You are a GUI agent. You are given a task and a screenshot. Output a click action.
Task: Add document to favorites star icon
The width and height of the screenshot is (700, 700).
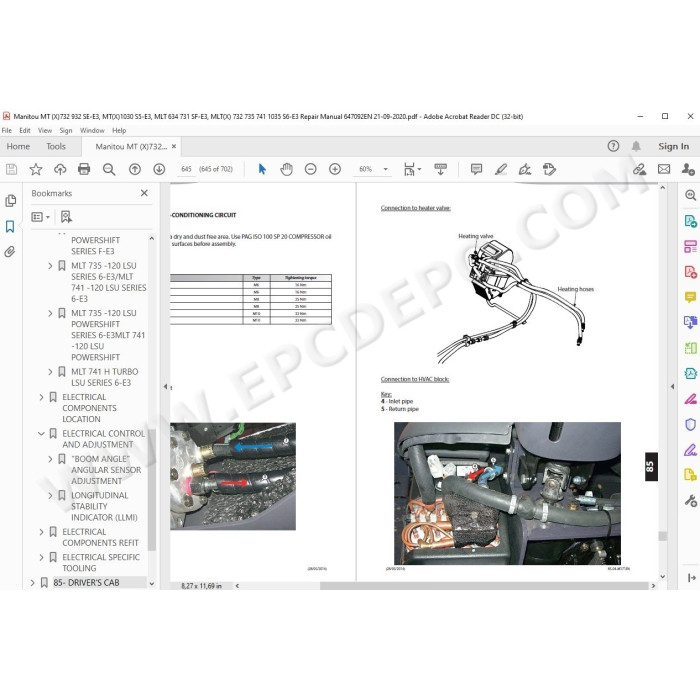36,169
